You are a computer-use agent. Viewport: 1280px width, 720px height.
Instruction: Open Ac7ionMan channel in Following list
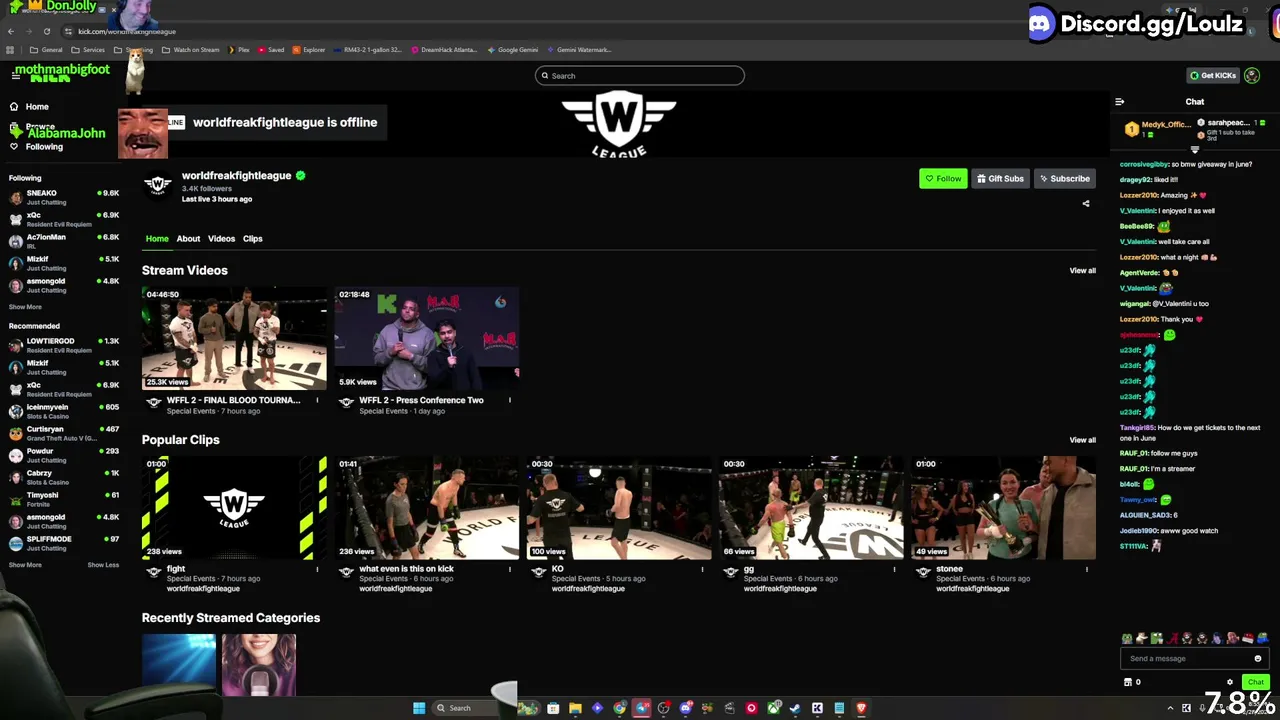(63, 241)
